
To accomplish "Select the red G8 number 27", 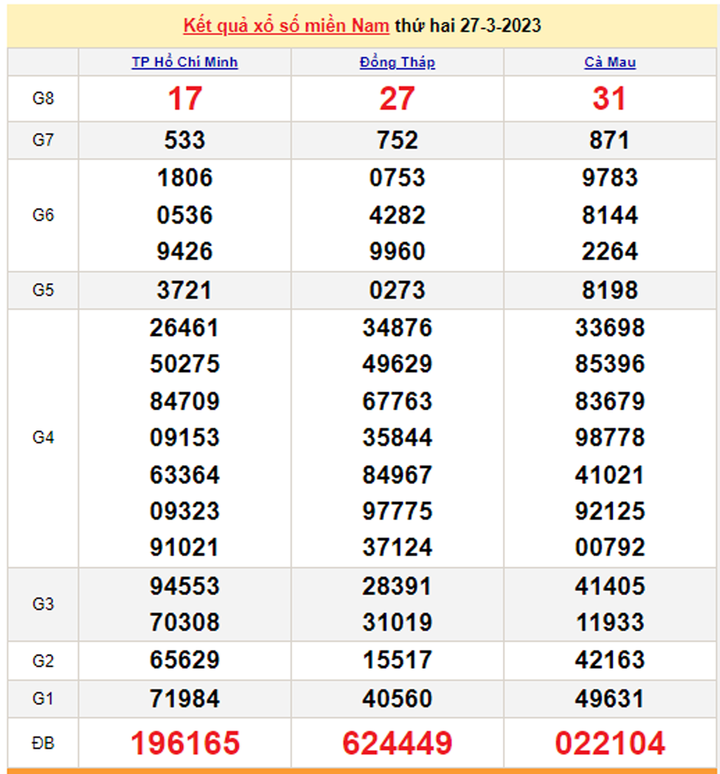I will point(397,98).
